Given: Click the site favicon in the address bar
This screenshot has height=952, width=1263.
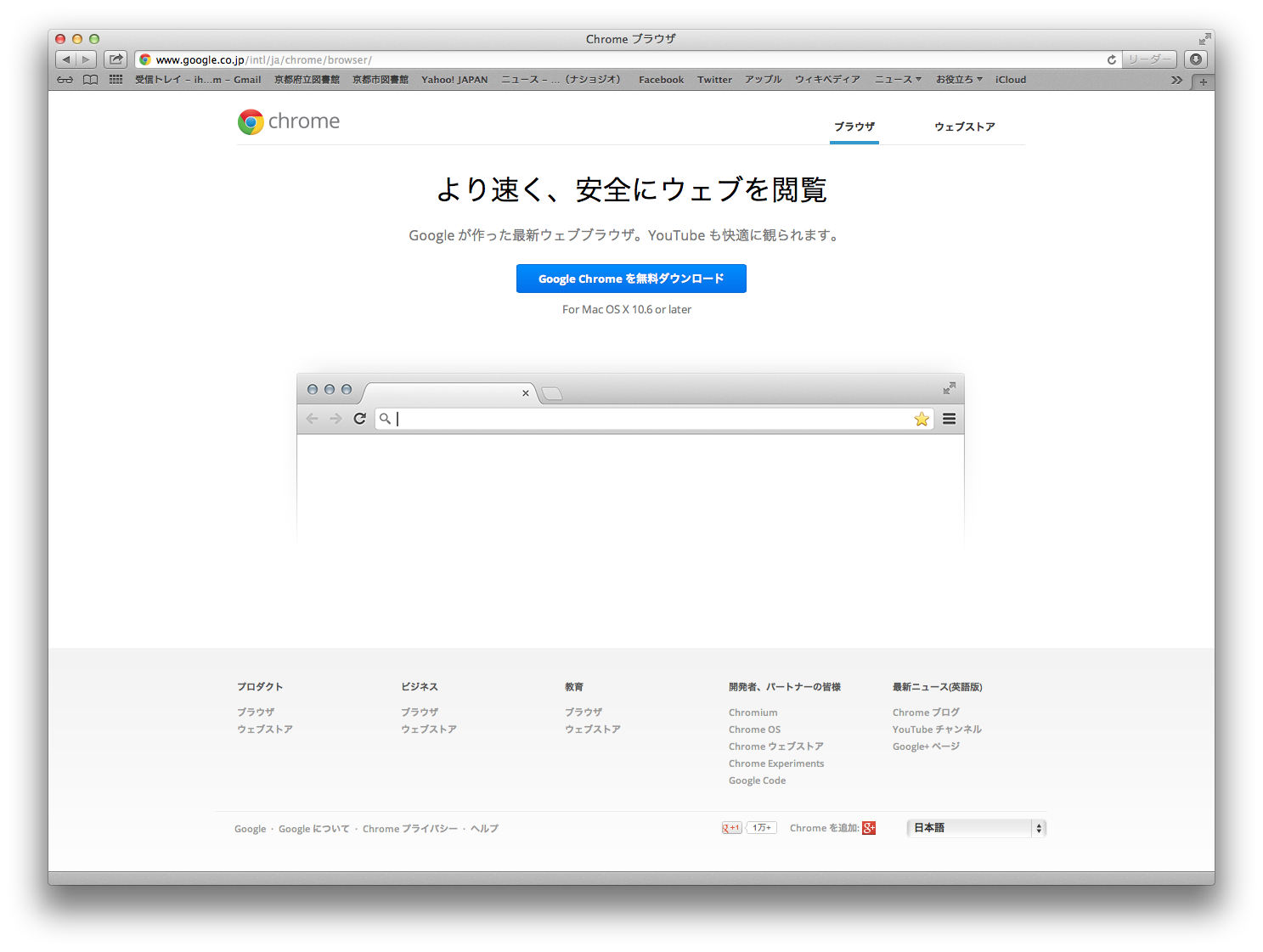Looking at the screenshot, I should pos(145,59).
